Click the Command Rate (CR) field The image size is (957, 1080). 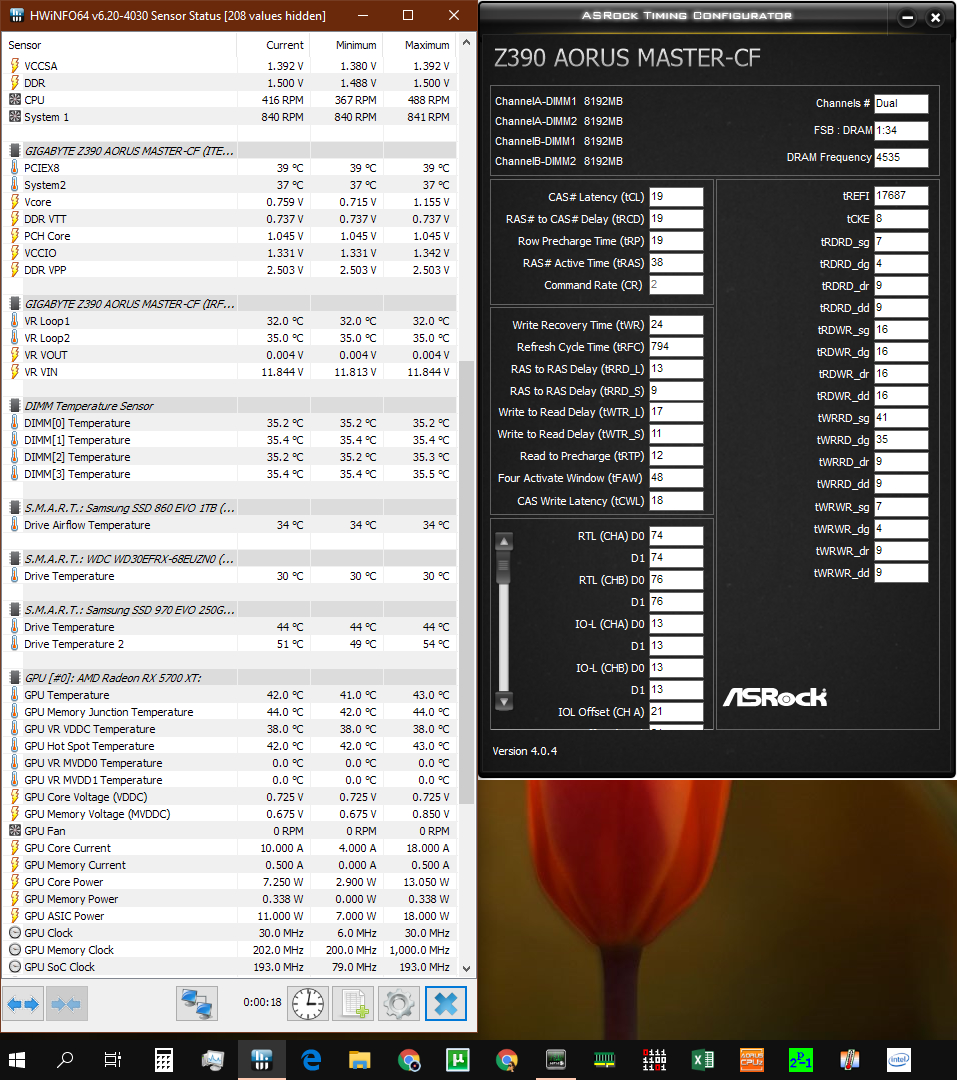[676, 284]
